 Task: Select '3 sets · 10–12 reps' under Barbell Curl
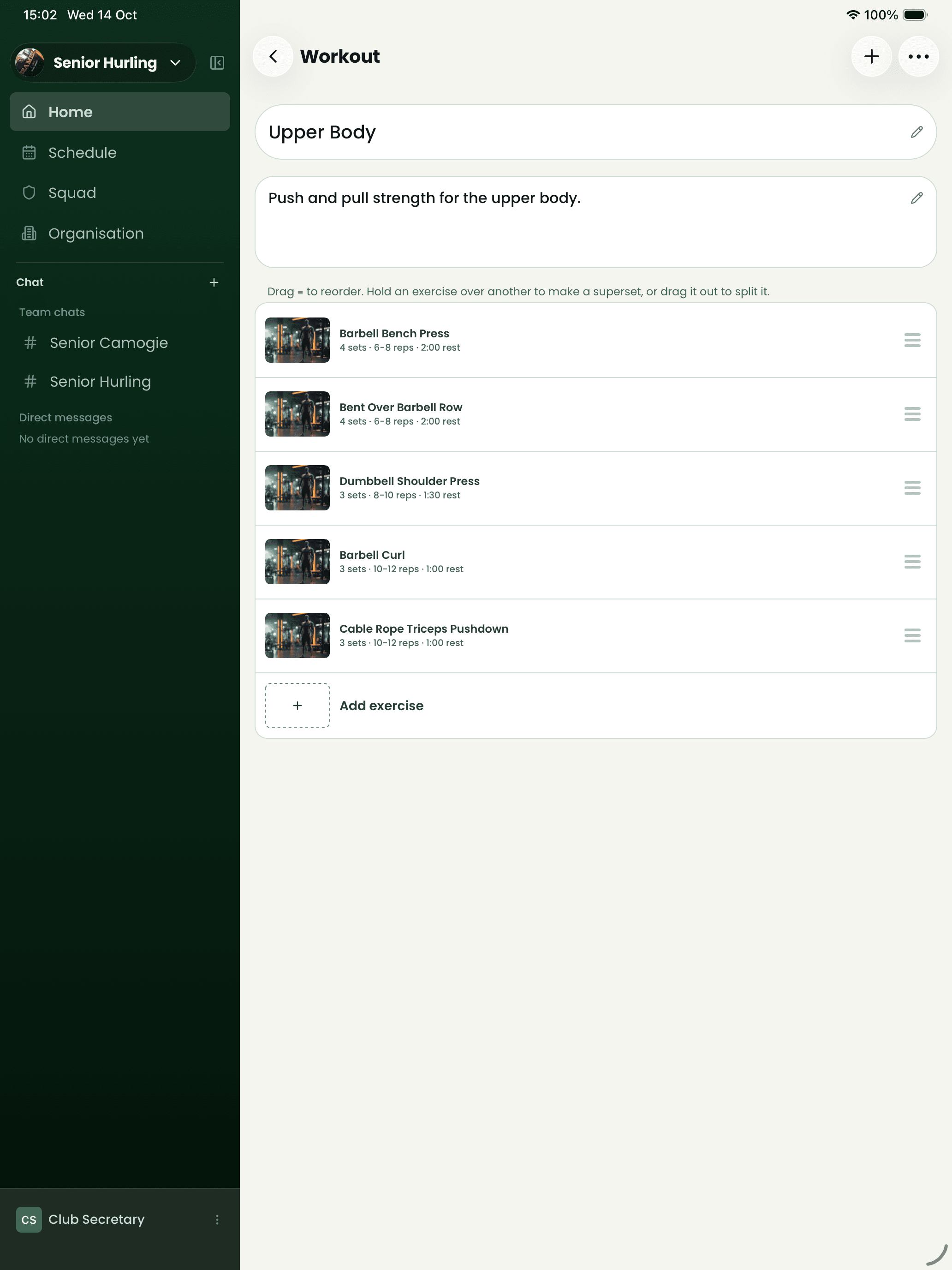(x=379, y=569)
